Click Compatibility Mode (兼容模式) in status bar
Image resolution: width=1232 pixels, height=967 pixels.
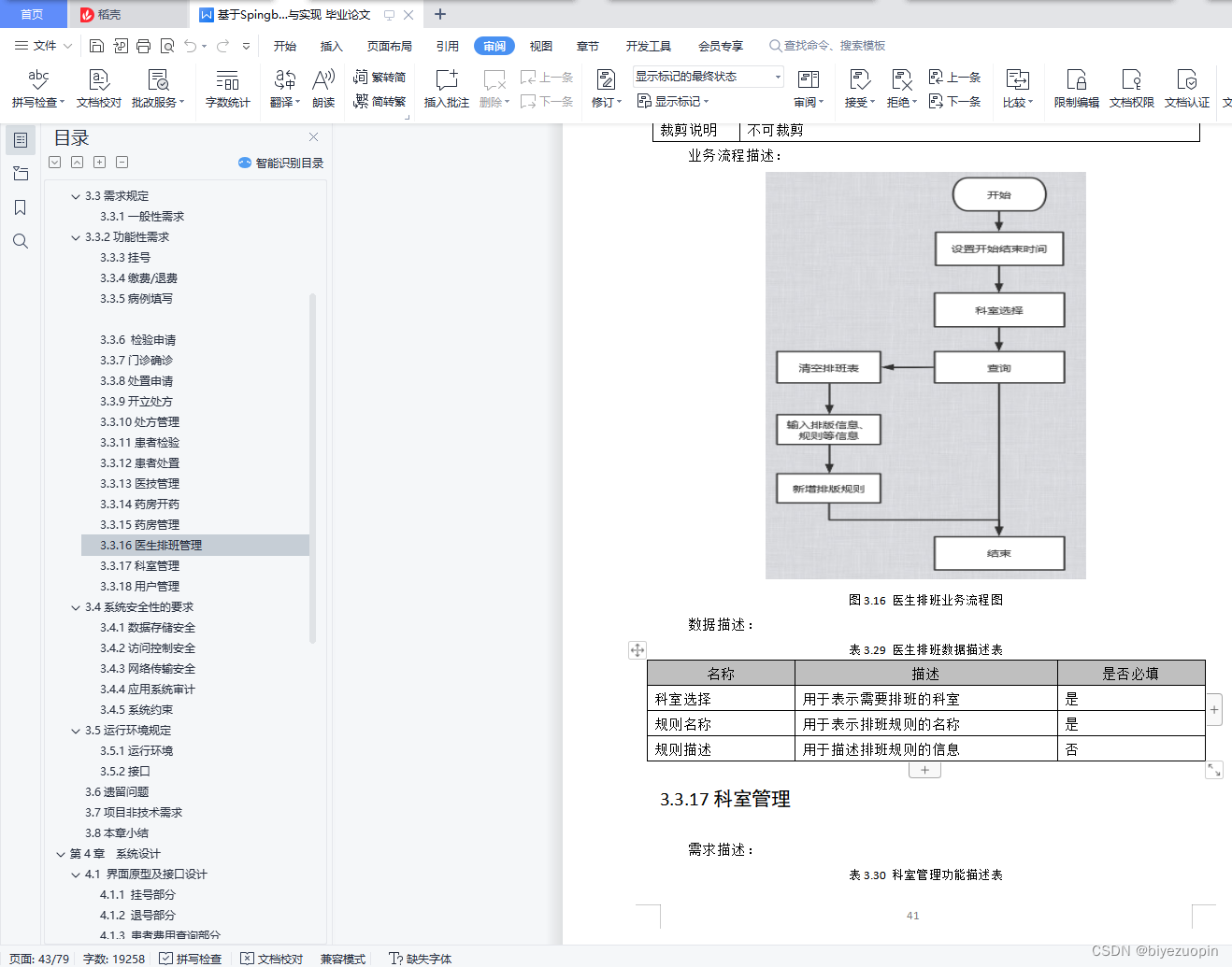coord(343,959)
